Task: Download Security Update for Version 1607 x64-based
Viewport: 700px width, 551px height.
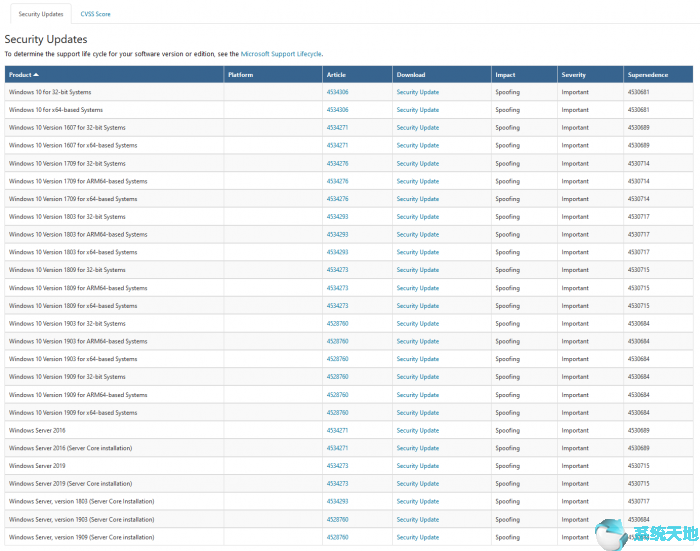Action: 417,146
